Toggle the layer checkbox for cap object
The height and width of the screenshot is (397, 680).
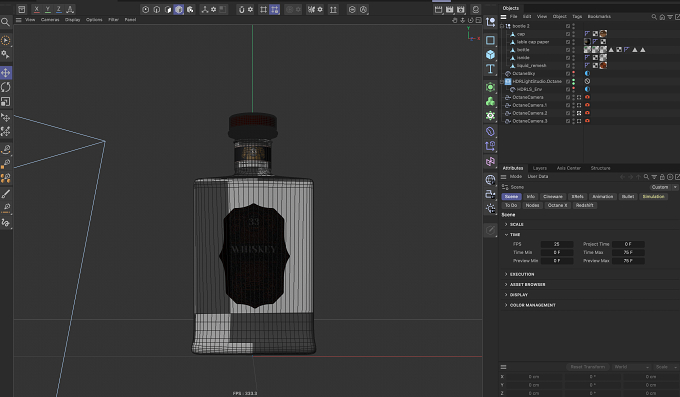tap(568, 34)
